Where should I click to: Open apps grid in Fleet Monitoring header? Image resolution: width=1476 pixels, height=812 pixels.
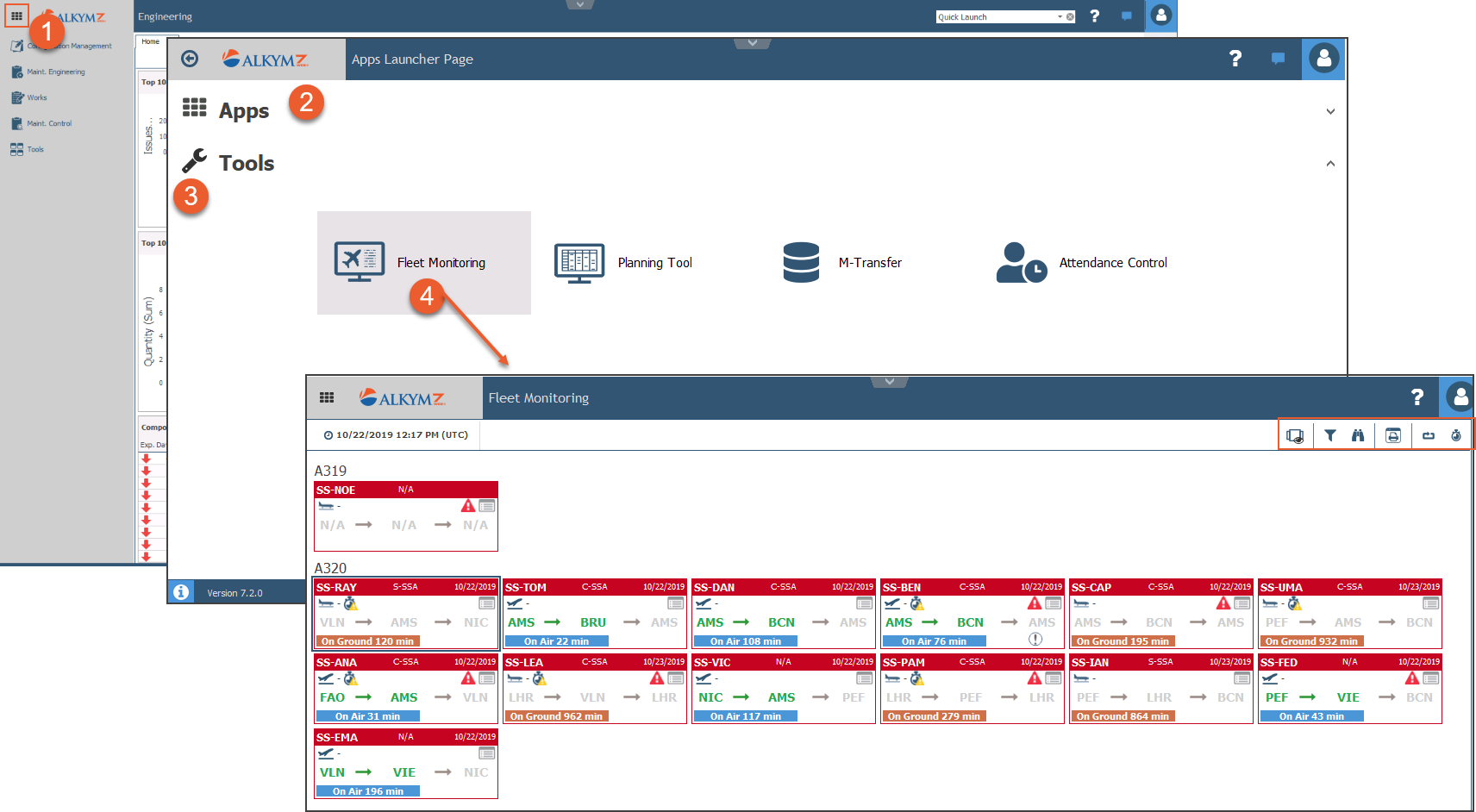[327, 397]
